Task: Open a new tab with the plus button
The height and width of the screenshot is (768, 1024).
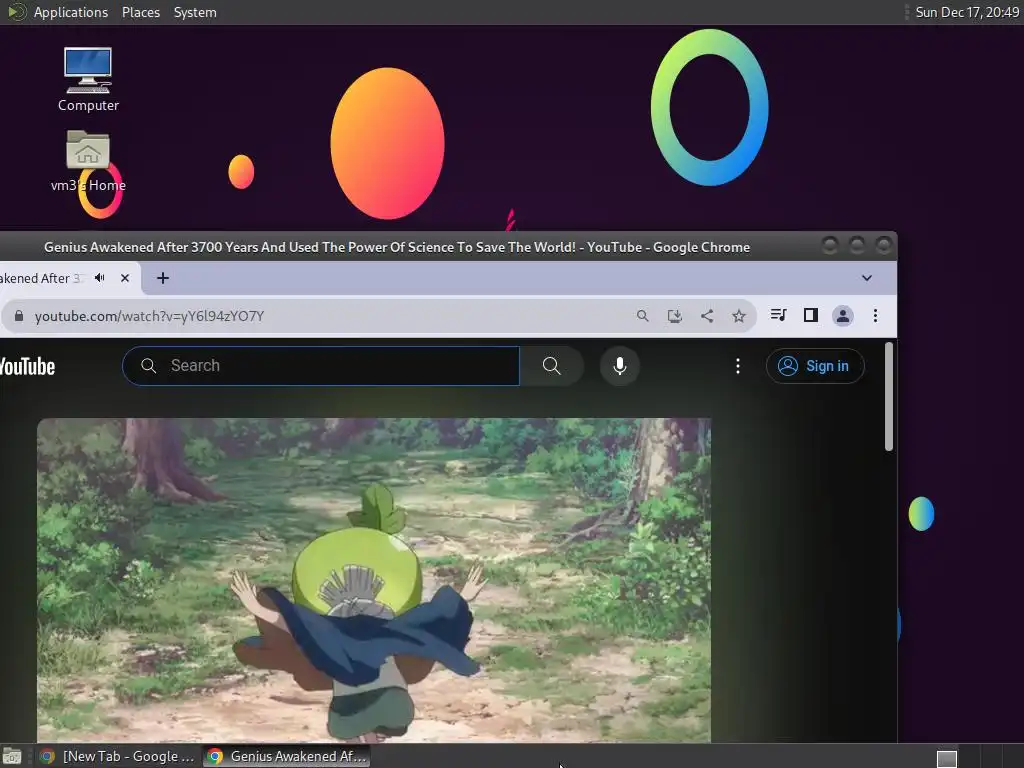Action: (163, 278)
